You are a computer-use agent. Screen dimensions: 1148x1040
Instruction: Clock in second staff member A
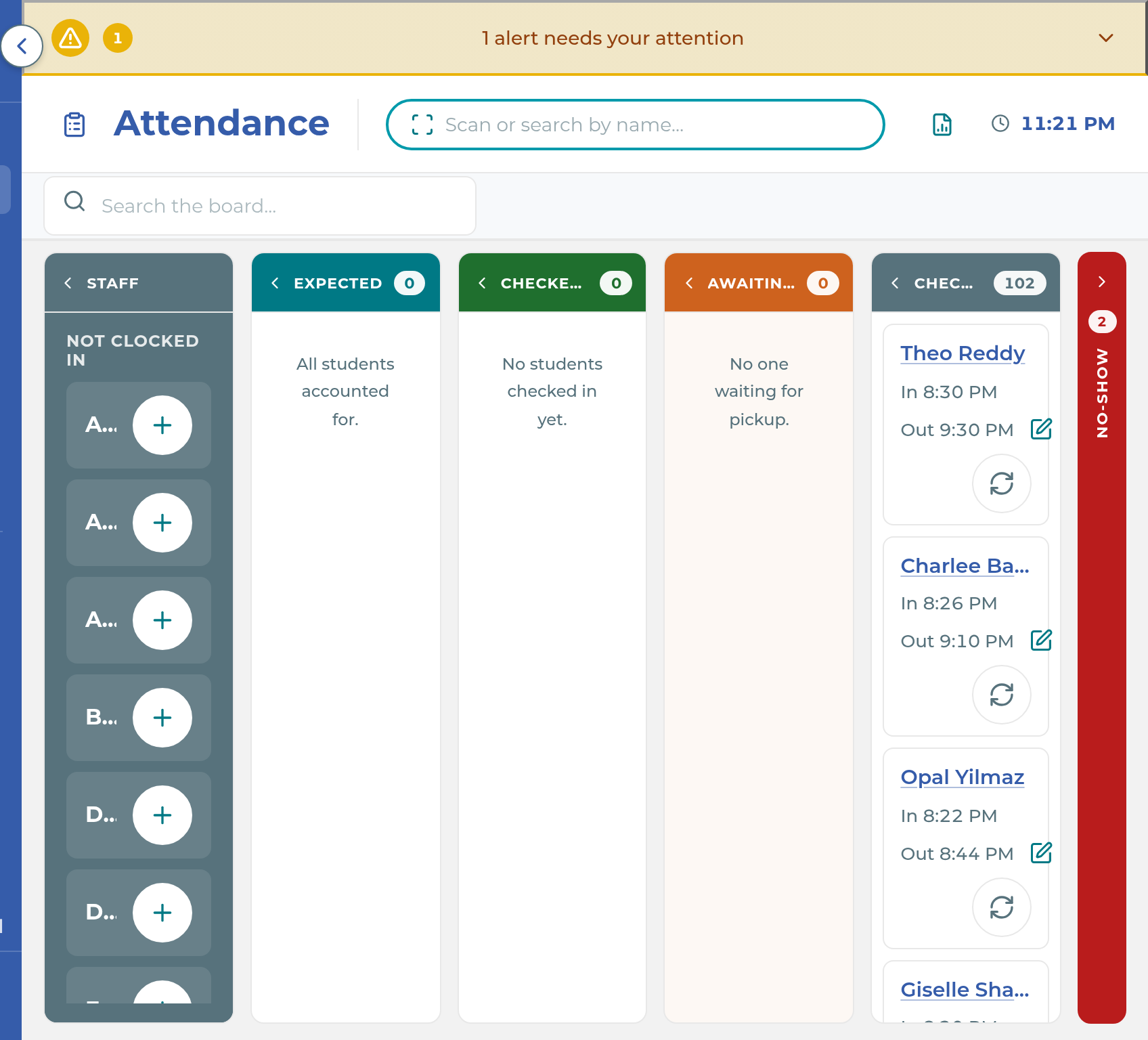coord(162,523)
